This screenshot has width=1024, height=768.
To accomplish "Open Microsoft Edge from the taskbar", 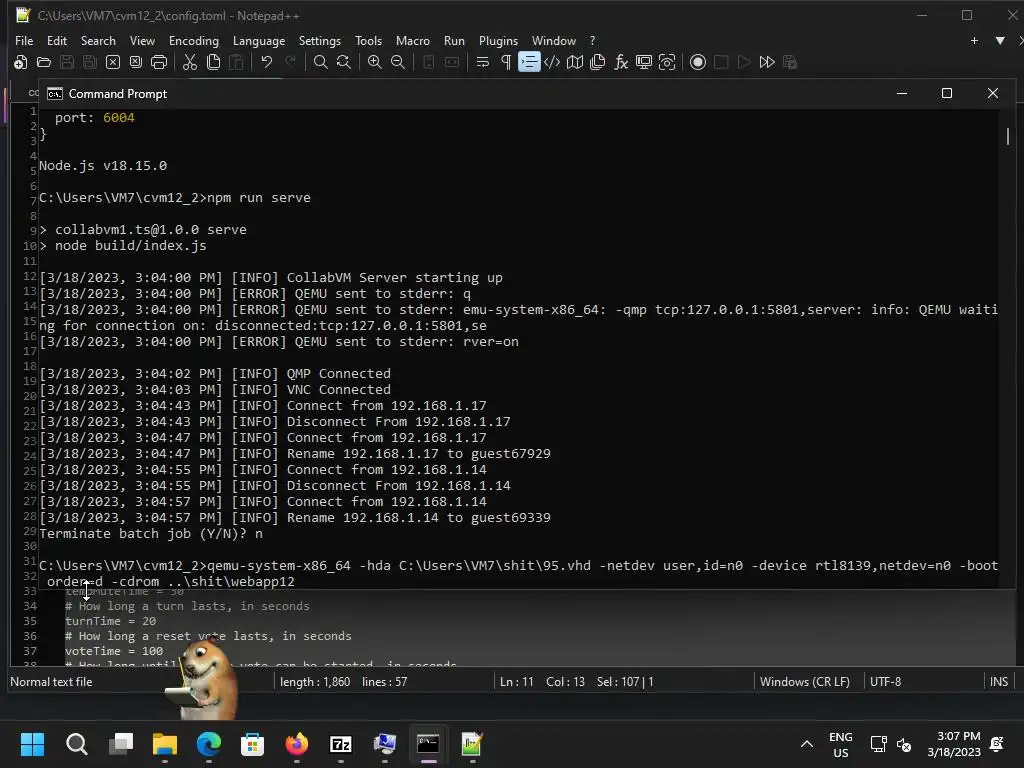I will 209,744.
